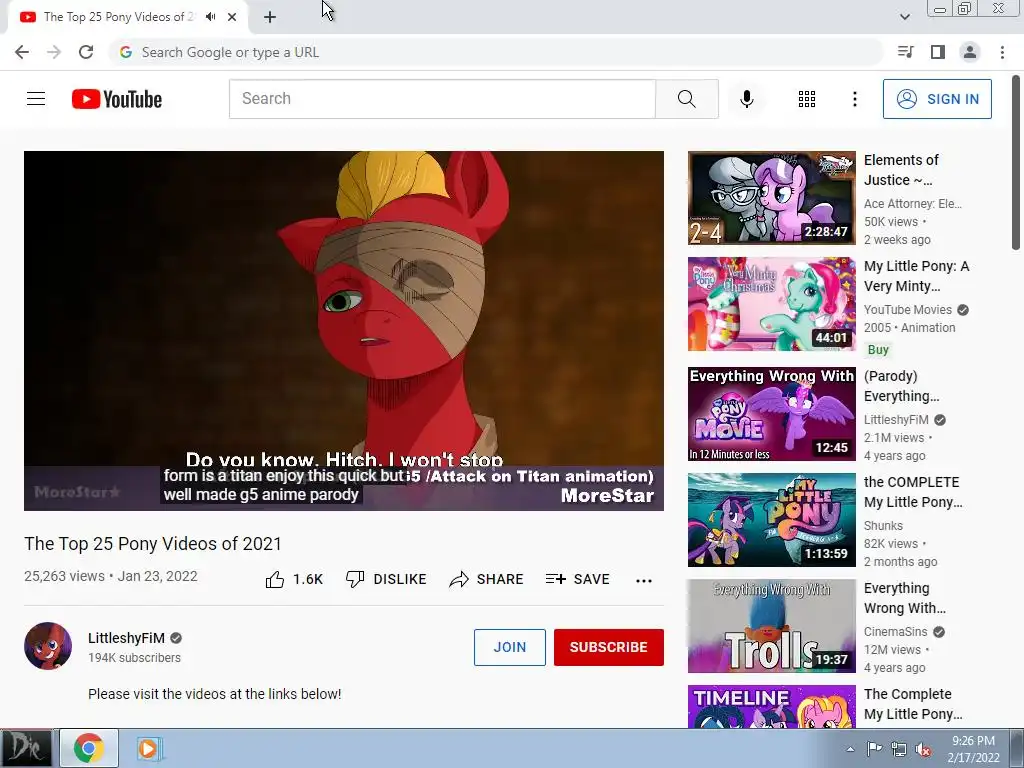The image size is (1024, 768).
Task: Click the 1.6K like count
Action: coord(308,579)
